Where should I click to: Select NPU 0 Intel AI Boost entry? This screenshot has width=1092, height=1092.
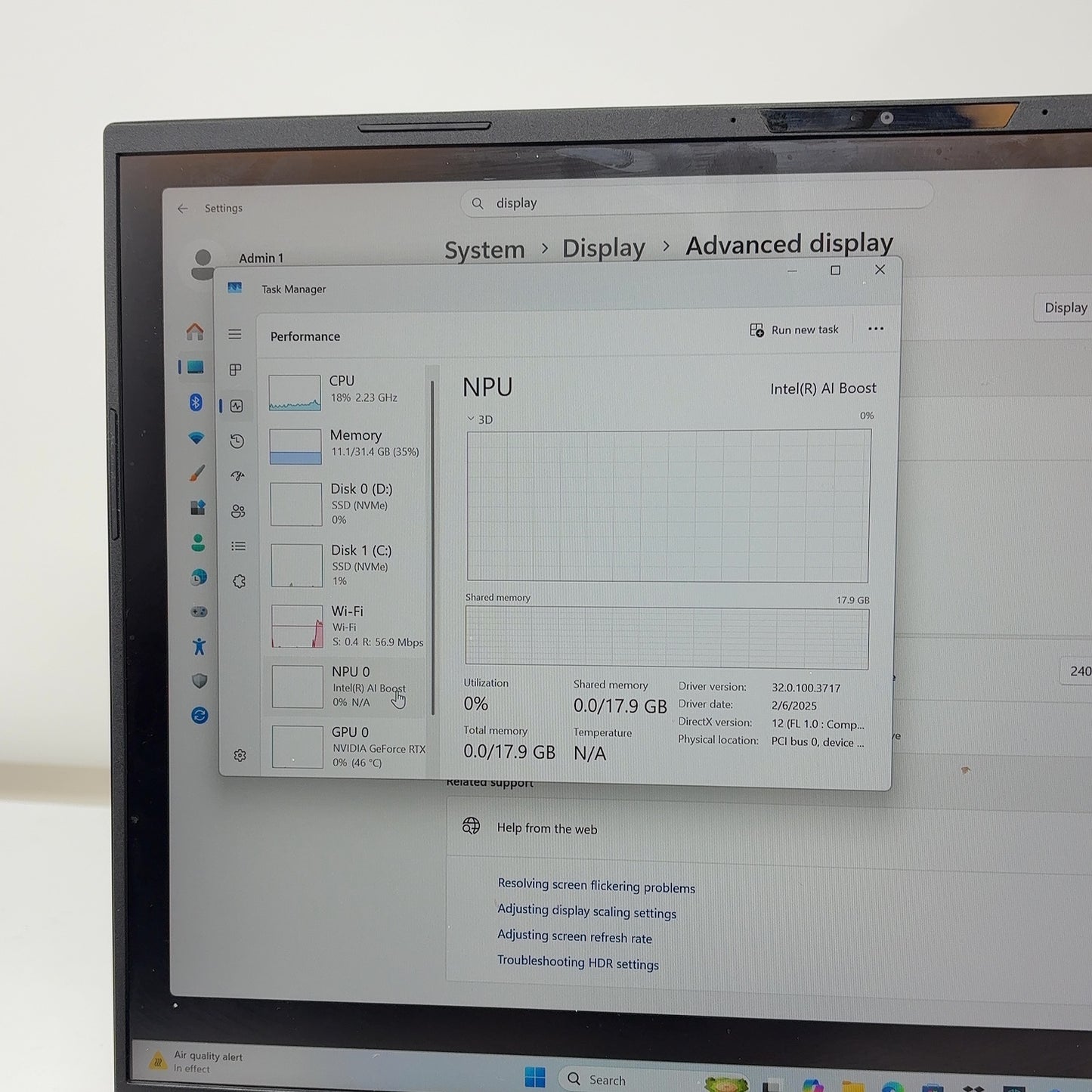click(x=348, y=687)
